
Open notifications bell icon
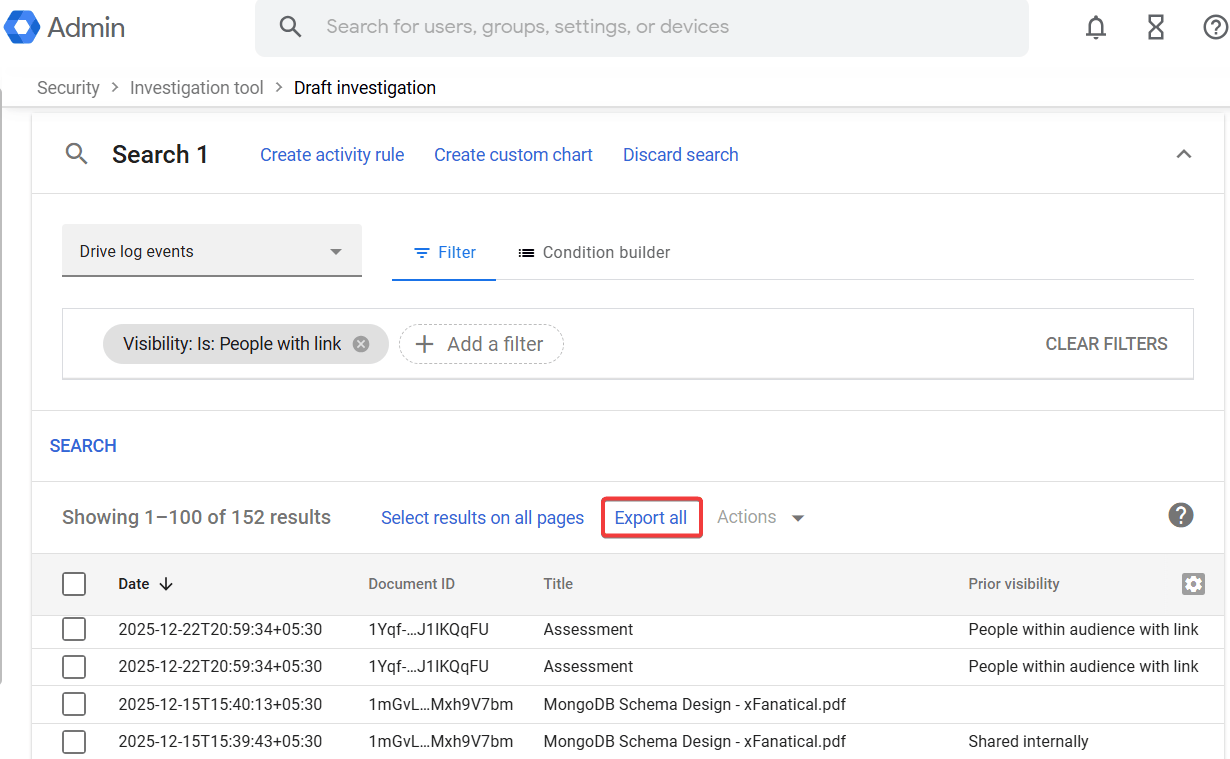click(x=1096, y=27)
